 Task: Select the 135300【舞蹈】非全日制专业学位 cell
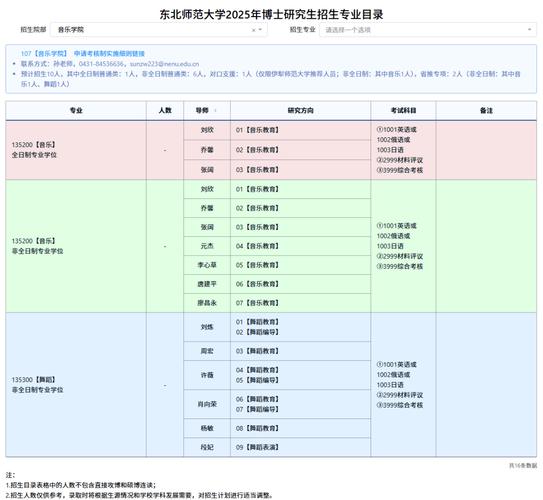click(x=76, y=385)
